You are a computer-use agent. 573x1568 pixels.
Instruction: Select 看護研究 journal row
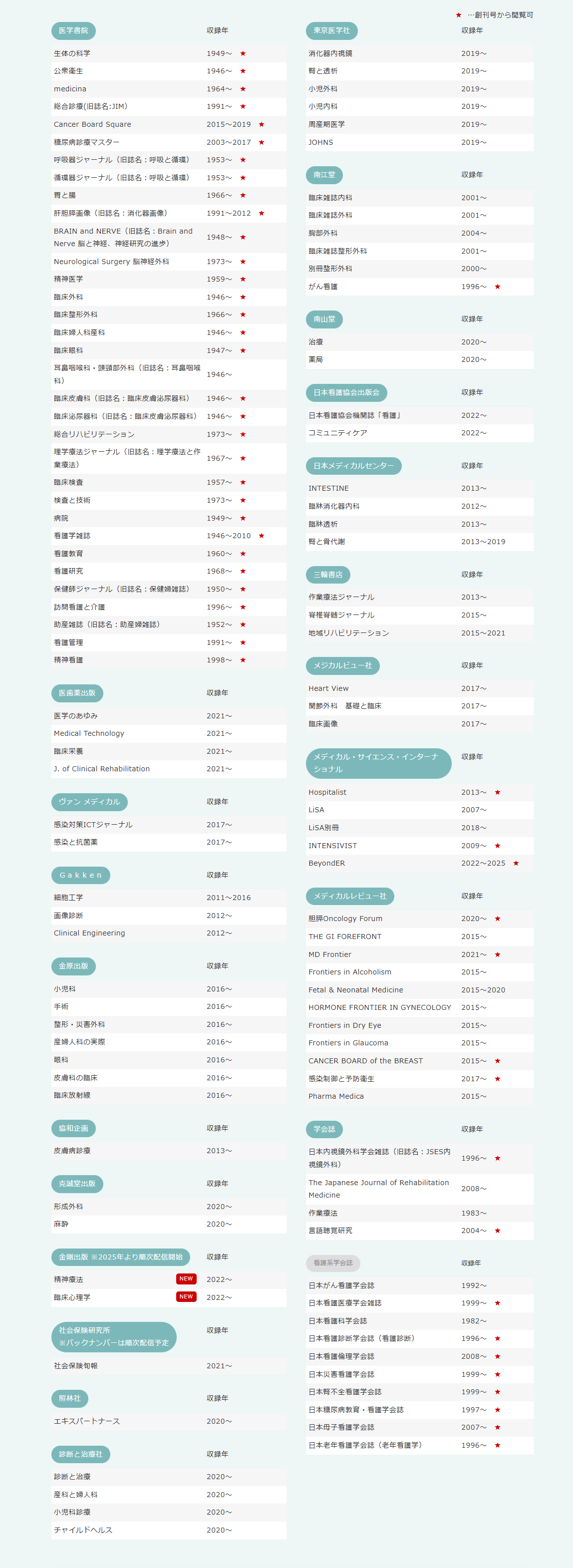(x=169, y=571)
